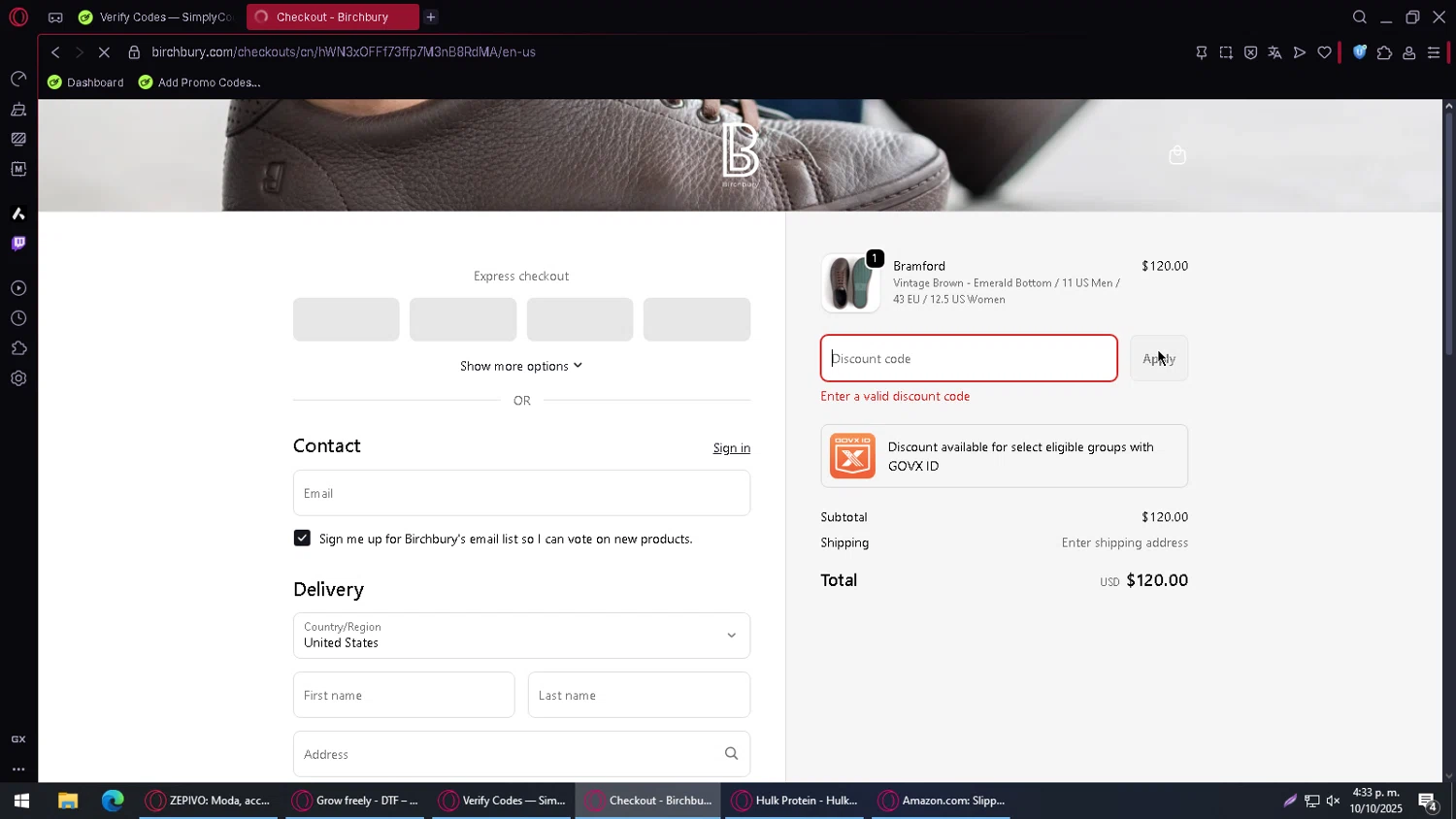The image size is (1456, 819).
Task: Open Easy Setup sliders icon
Action: [x=1434, y=52]
